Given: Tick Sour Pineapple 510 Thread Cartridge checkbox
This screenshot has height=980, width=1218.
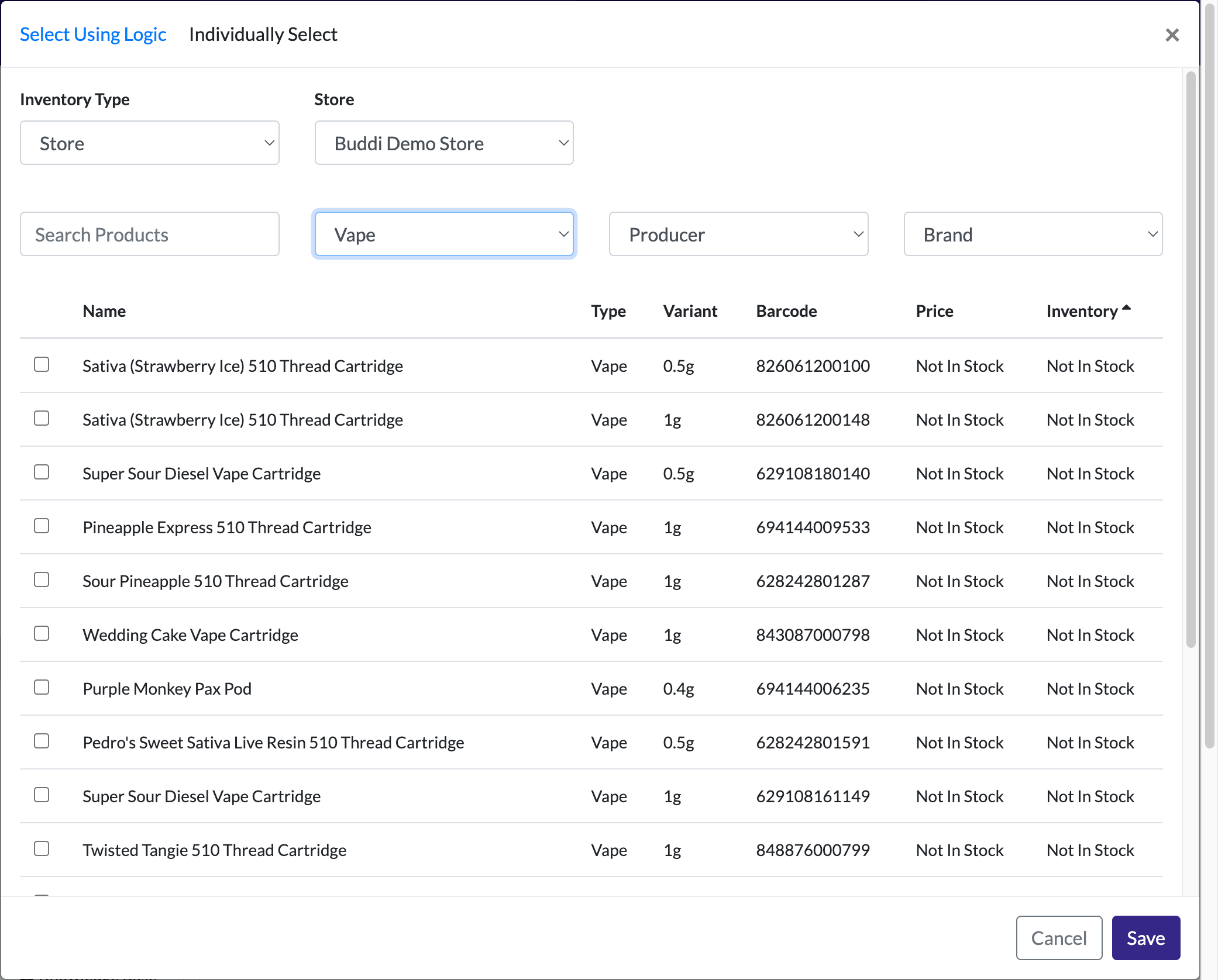Looking at the screenshot, I should click(42, 579).
